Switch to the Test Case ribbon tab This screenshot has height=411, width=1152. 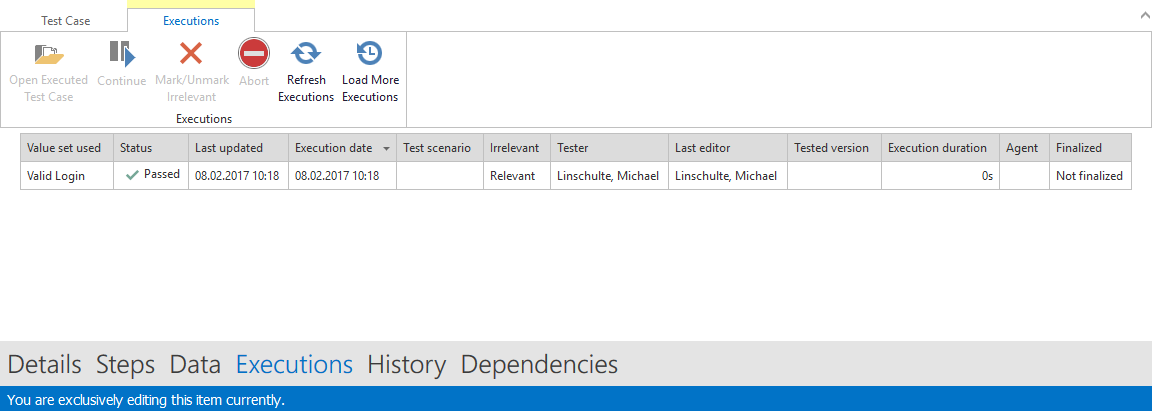tap(65, 21)
